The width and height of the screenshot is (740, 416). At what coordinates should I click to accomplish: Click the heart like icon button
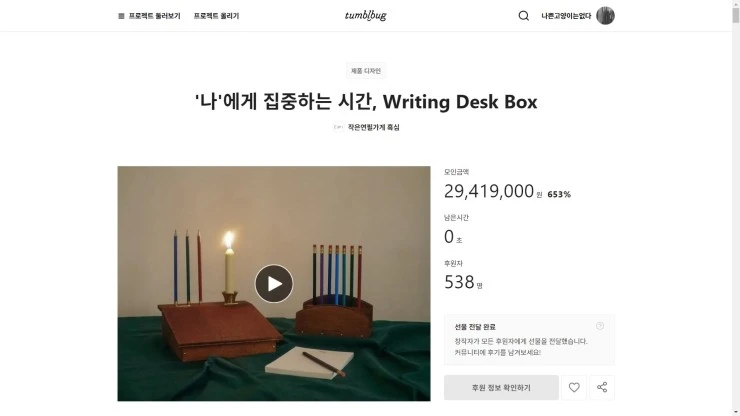(574, 388)
